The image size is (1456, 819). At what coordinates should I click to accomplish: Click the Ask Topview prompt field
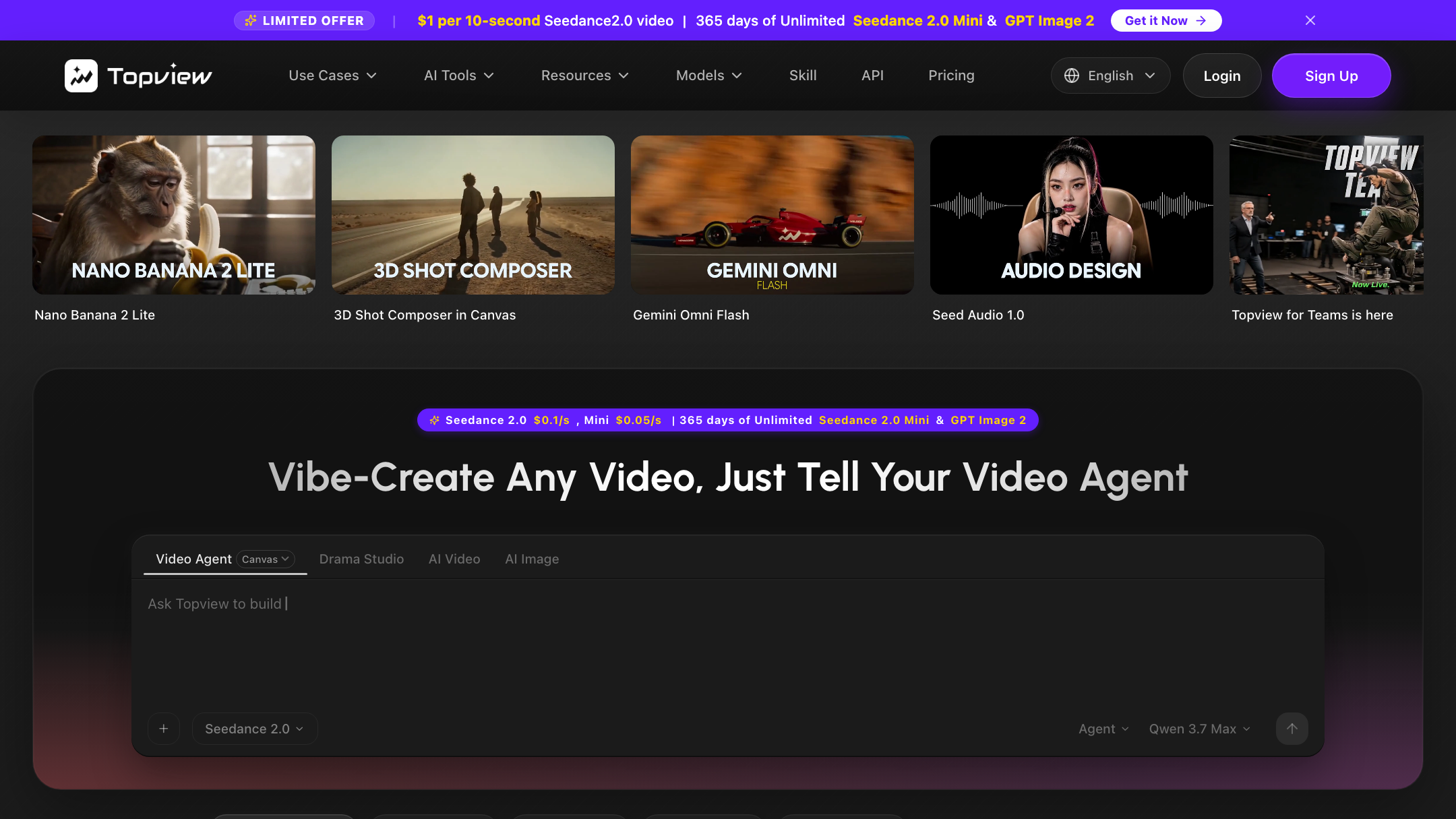point(728,640)
